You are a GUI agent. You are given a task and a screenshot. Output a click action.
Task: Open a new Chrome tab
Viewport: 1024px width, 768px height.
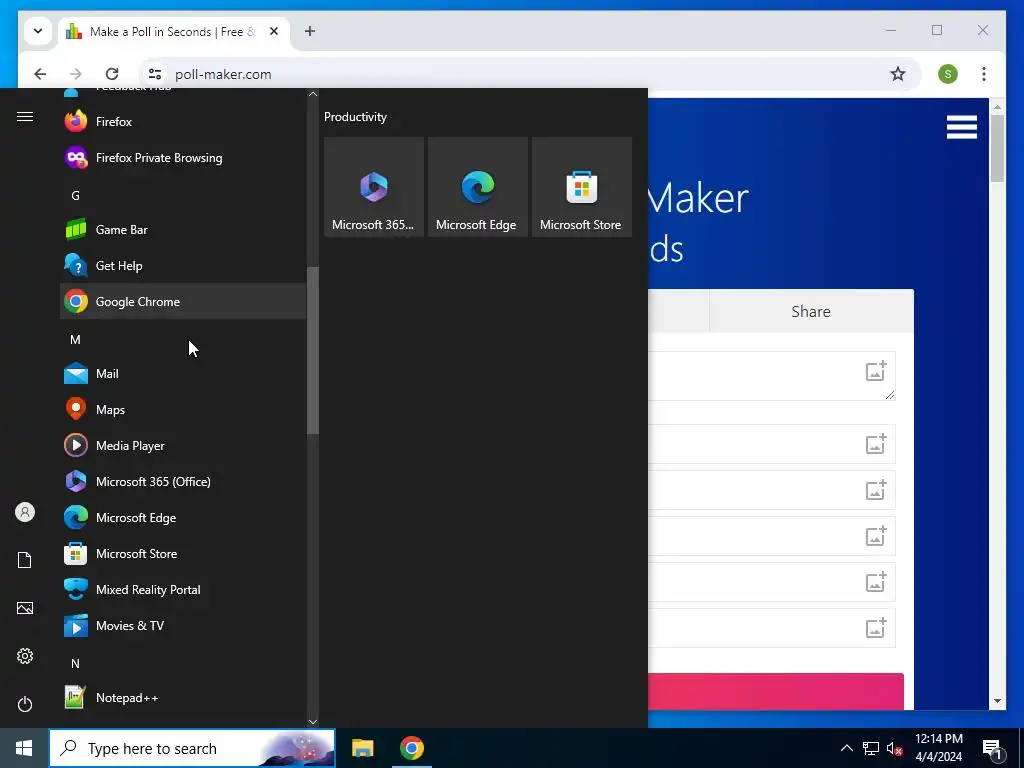point(310,31)
